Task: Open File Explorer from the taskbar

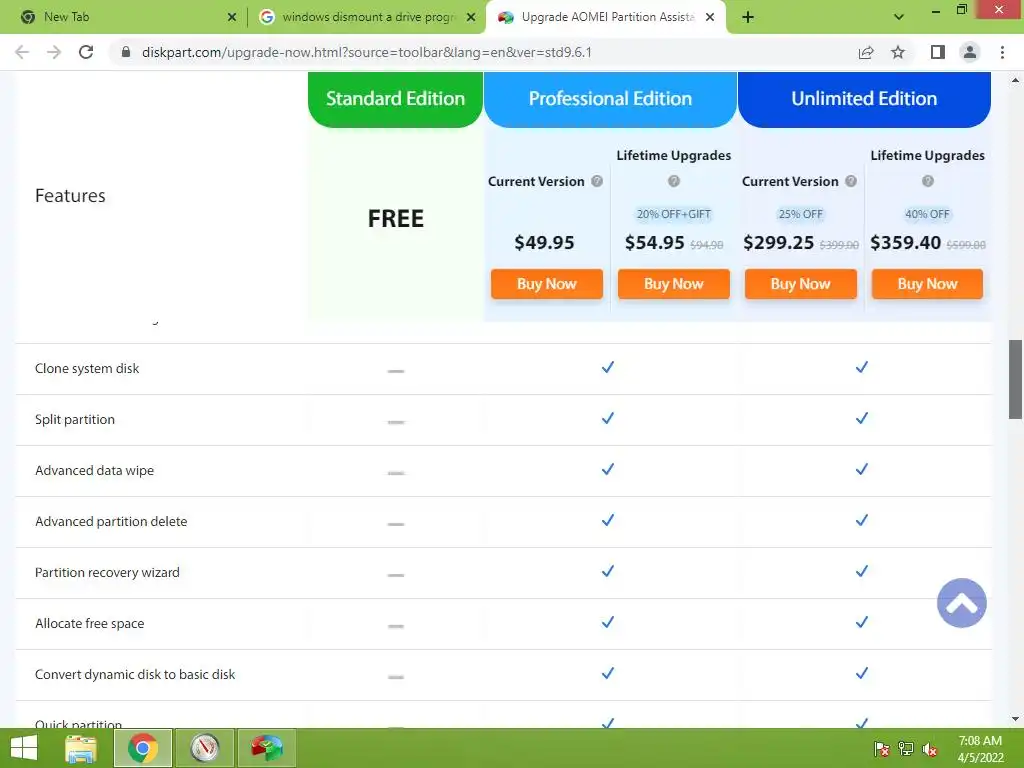Action: (x=81, y=748)
